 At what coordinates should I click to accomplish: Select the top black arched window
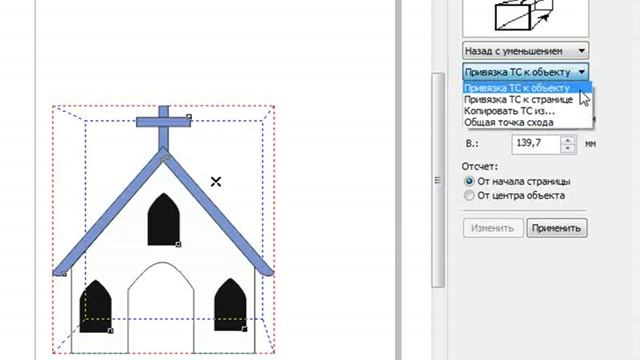164,220
